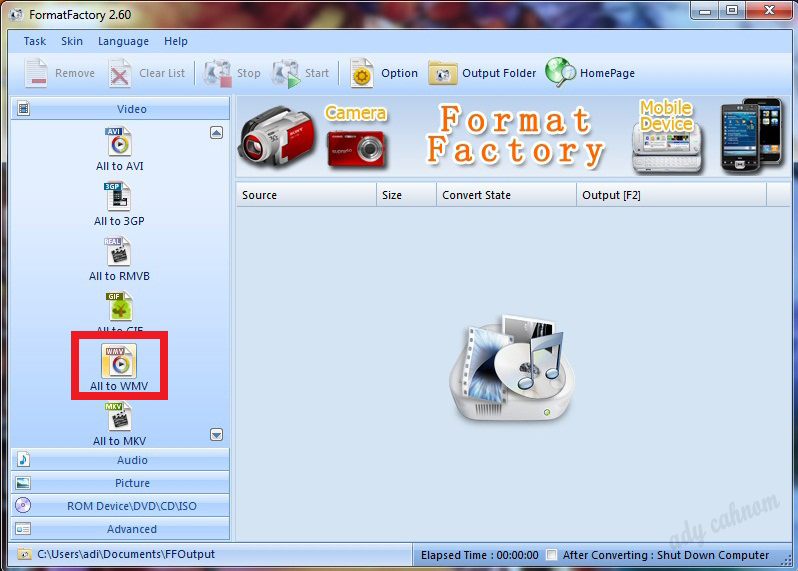This screenshot has width=798, height=571.
Task: Expand the Picture category panel
Action: (x=120, y=482)
